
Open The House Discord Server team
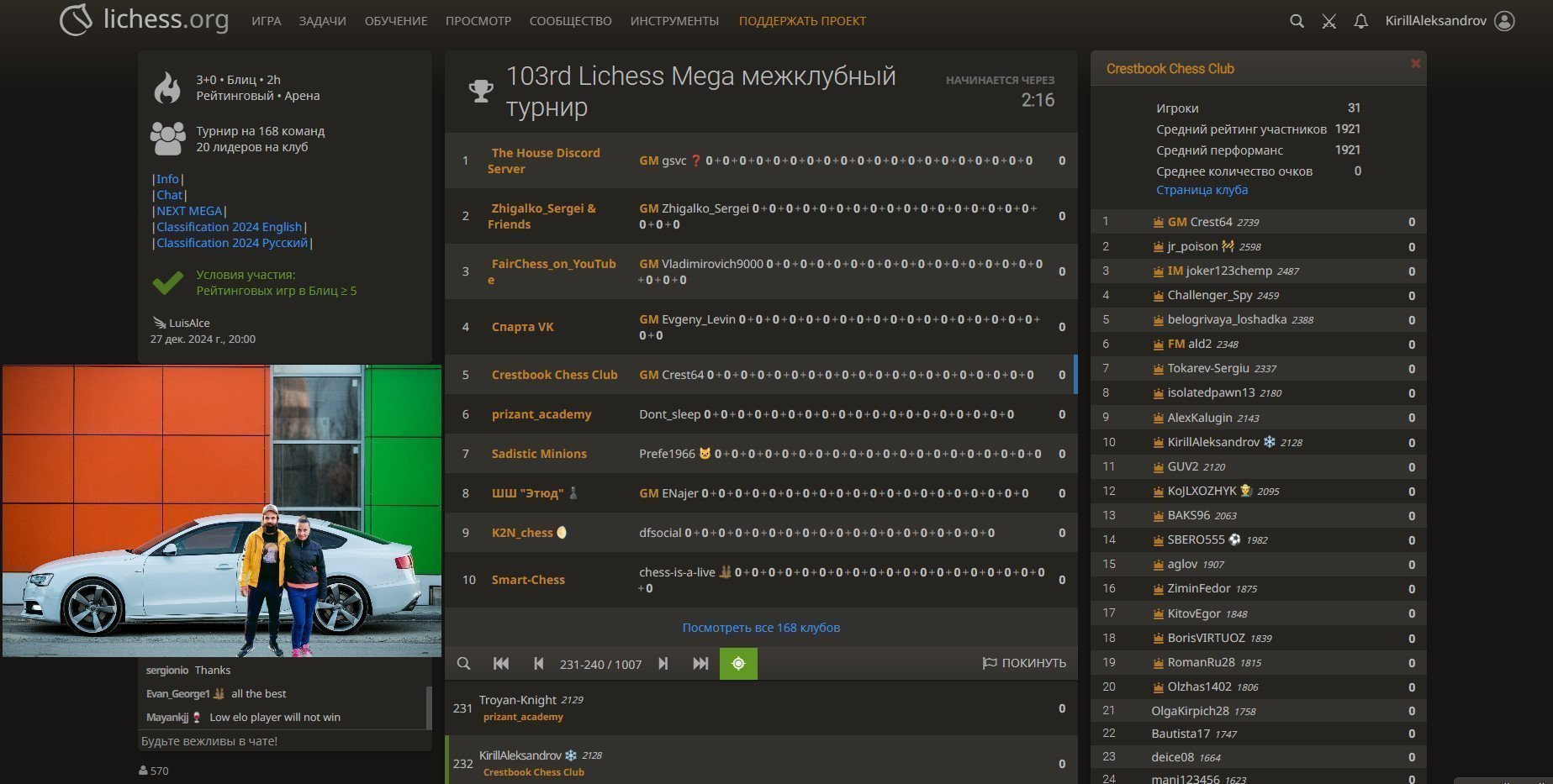point(544,160)
